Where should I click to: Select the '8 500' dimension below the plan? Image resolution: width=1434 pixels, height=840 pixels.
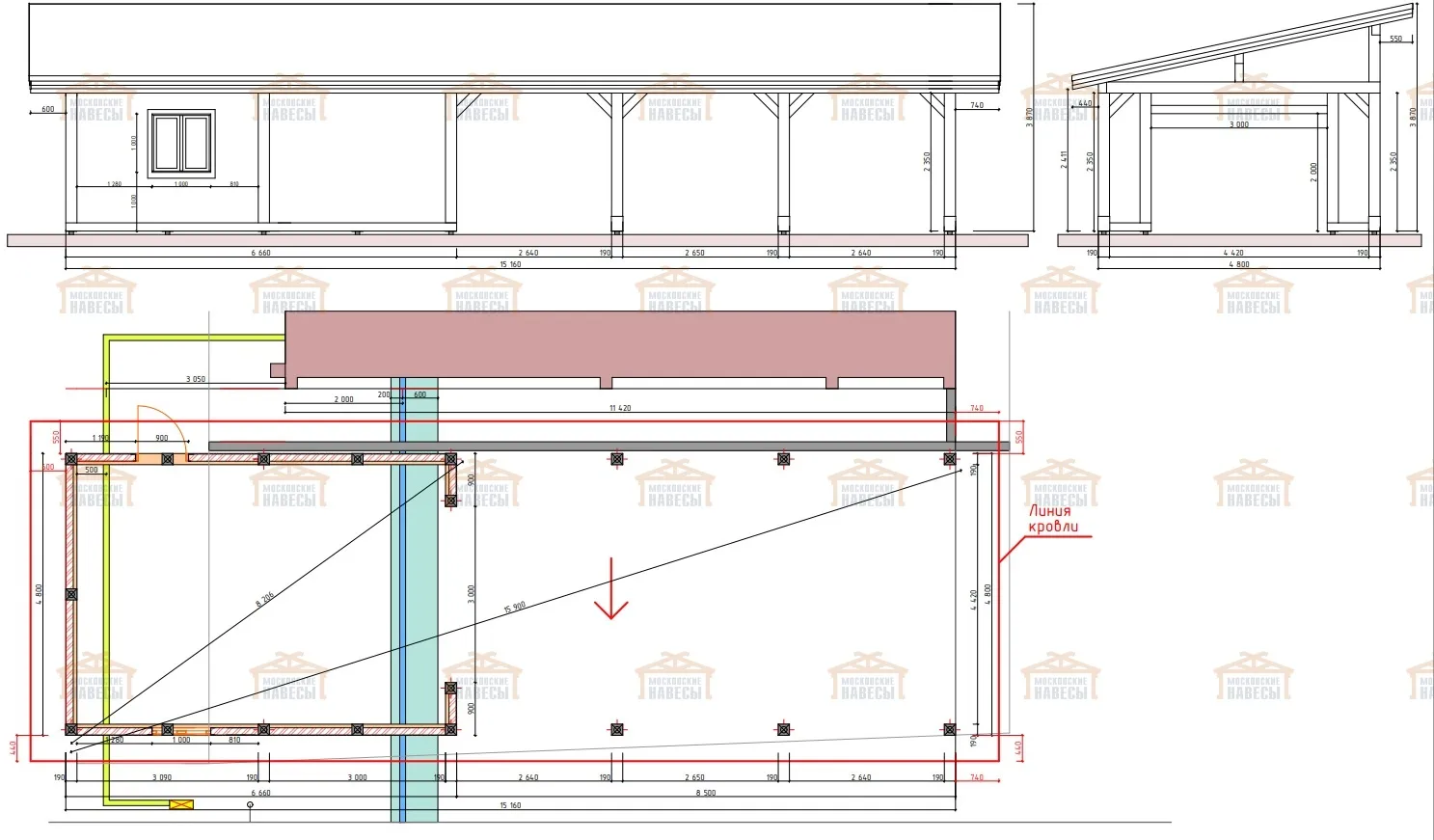[705, 793]
